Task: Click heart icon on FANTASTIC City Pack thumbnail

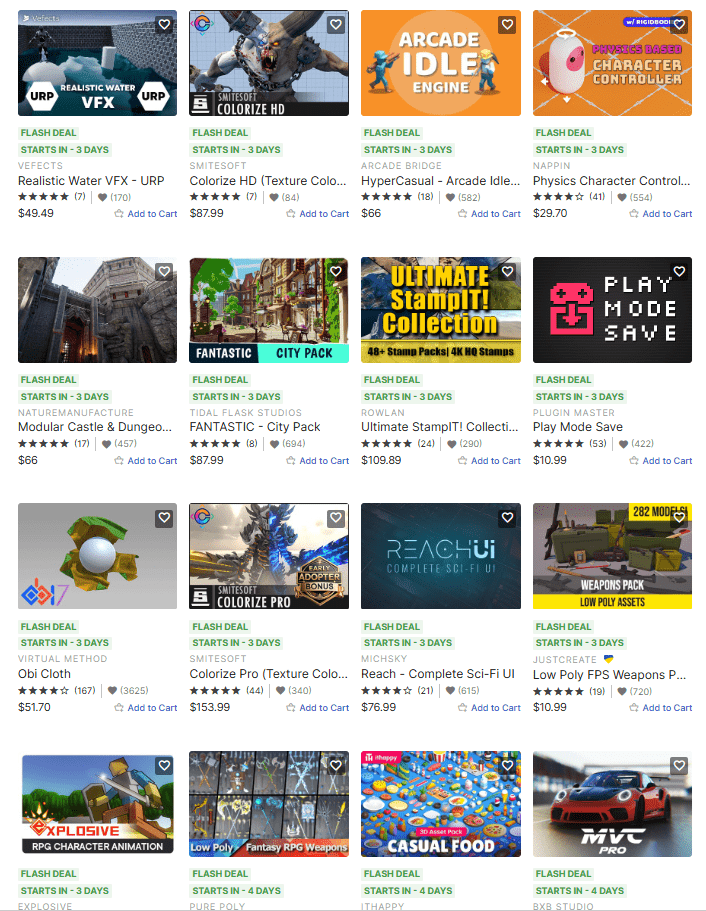Action: [336, 272]
